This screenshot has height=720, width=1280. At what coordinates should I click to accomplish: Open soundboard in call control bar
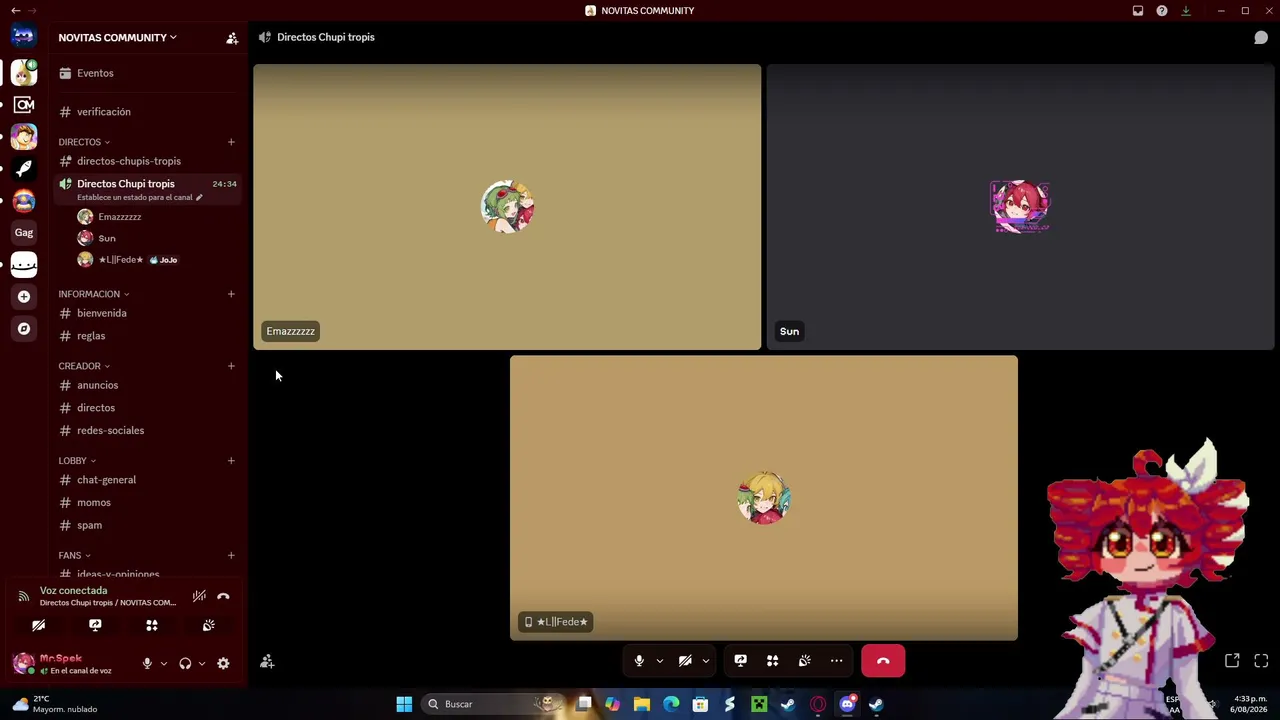pyautogui.click(x=804, y=661)
